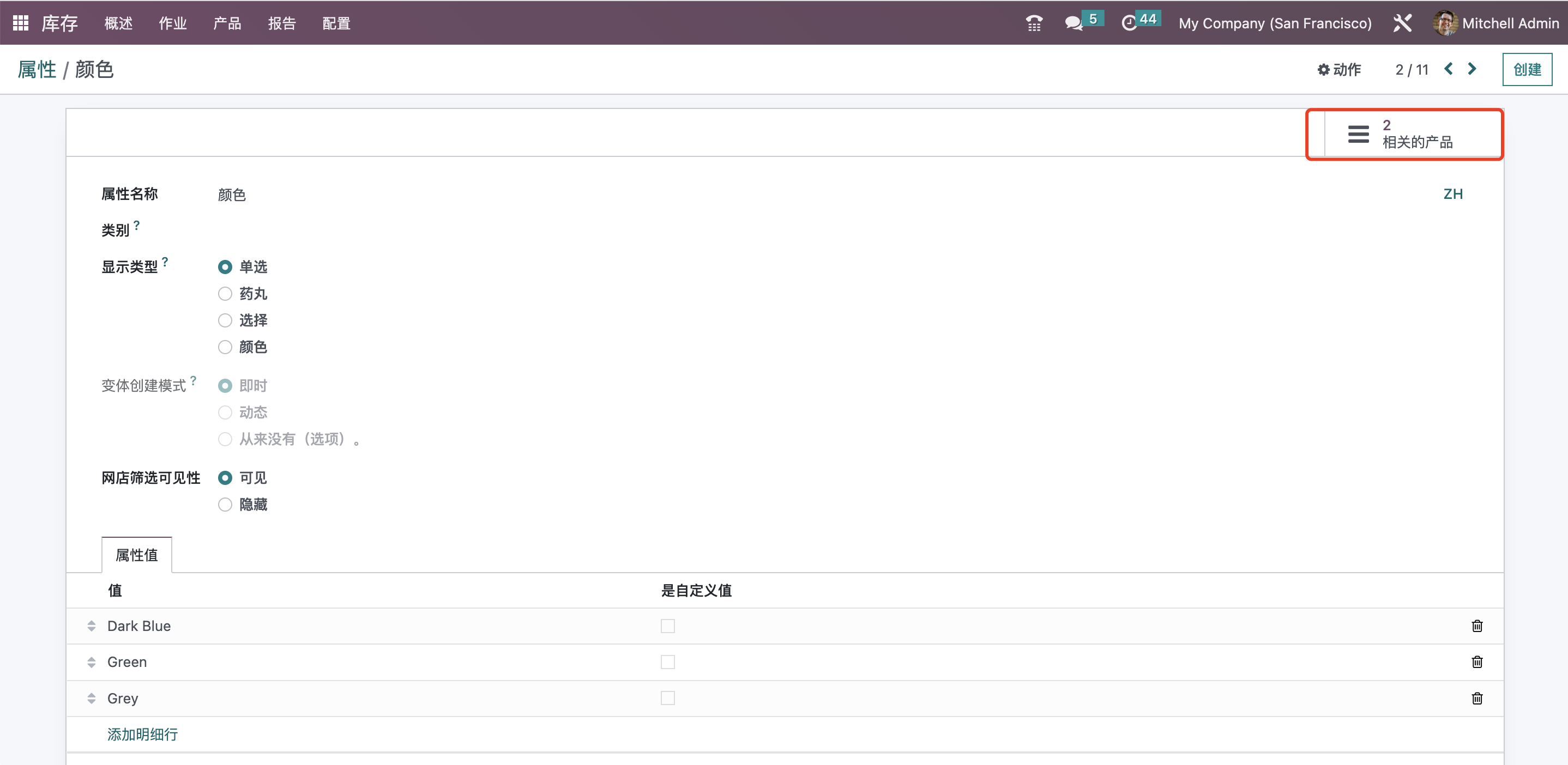Open the conversations chat bubble icon
The height and width of the screenshot is (765, 1568).
1074,23
